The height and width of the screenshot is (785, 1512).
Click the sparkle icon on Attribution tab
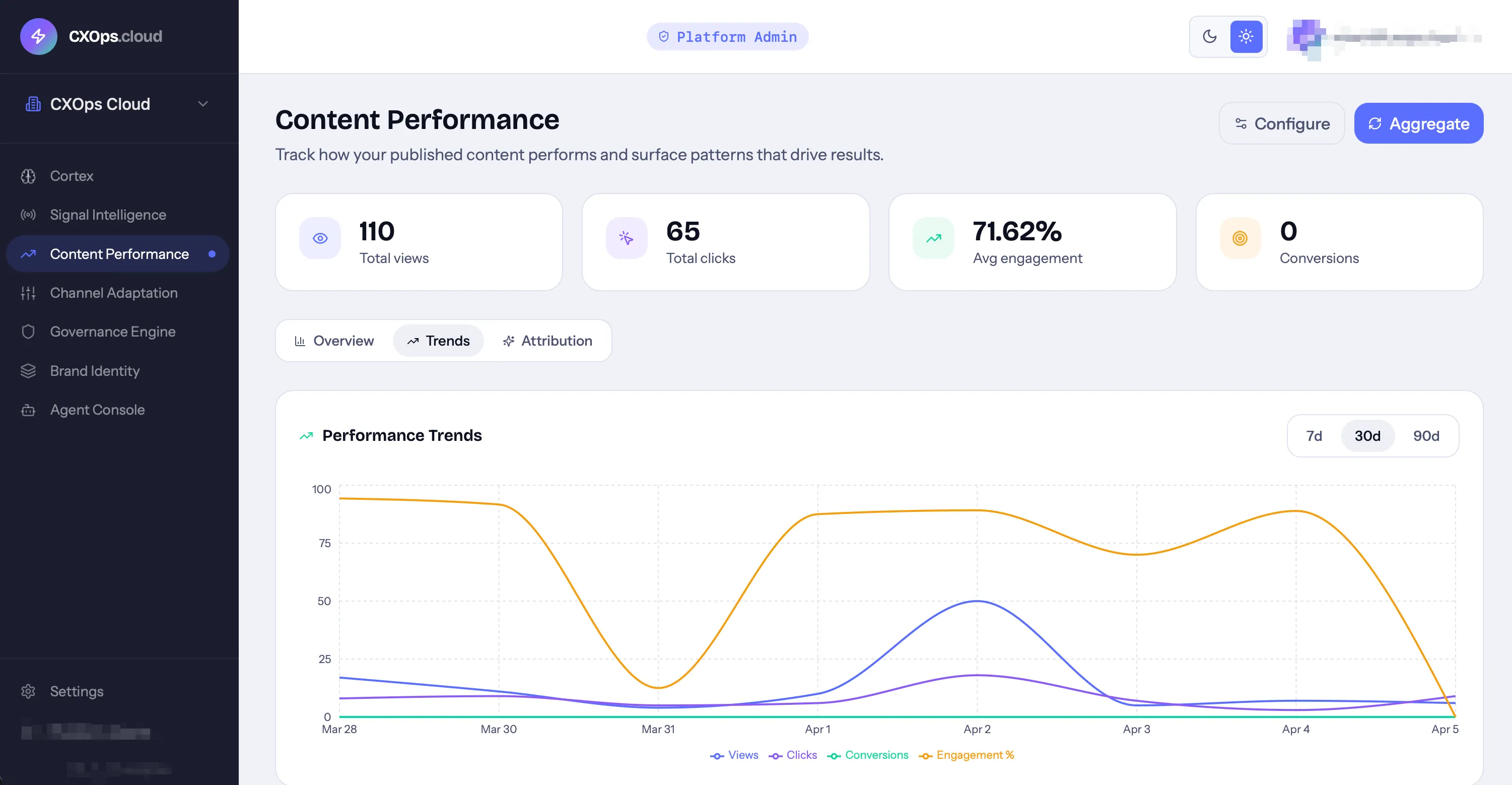(x=508, y=341)
